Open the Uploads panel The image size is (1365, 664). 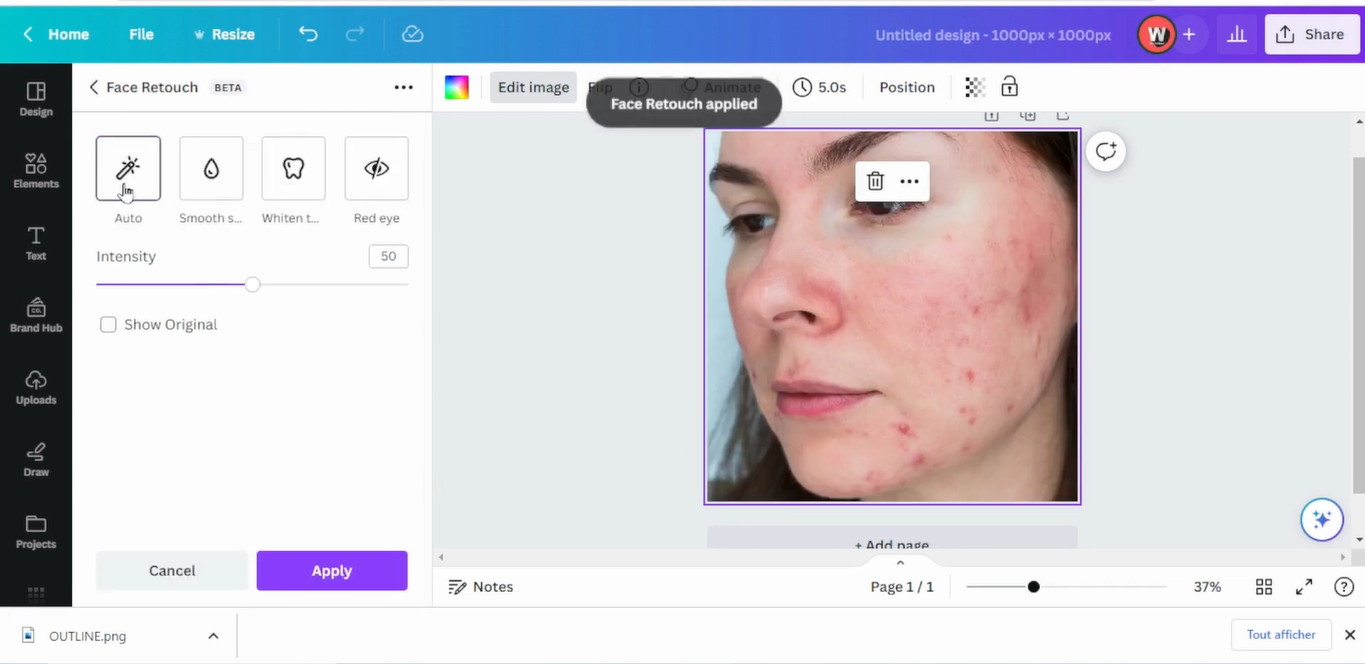36,388
